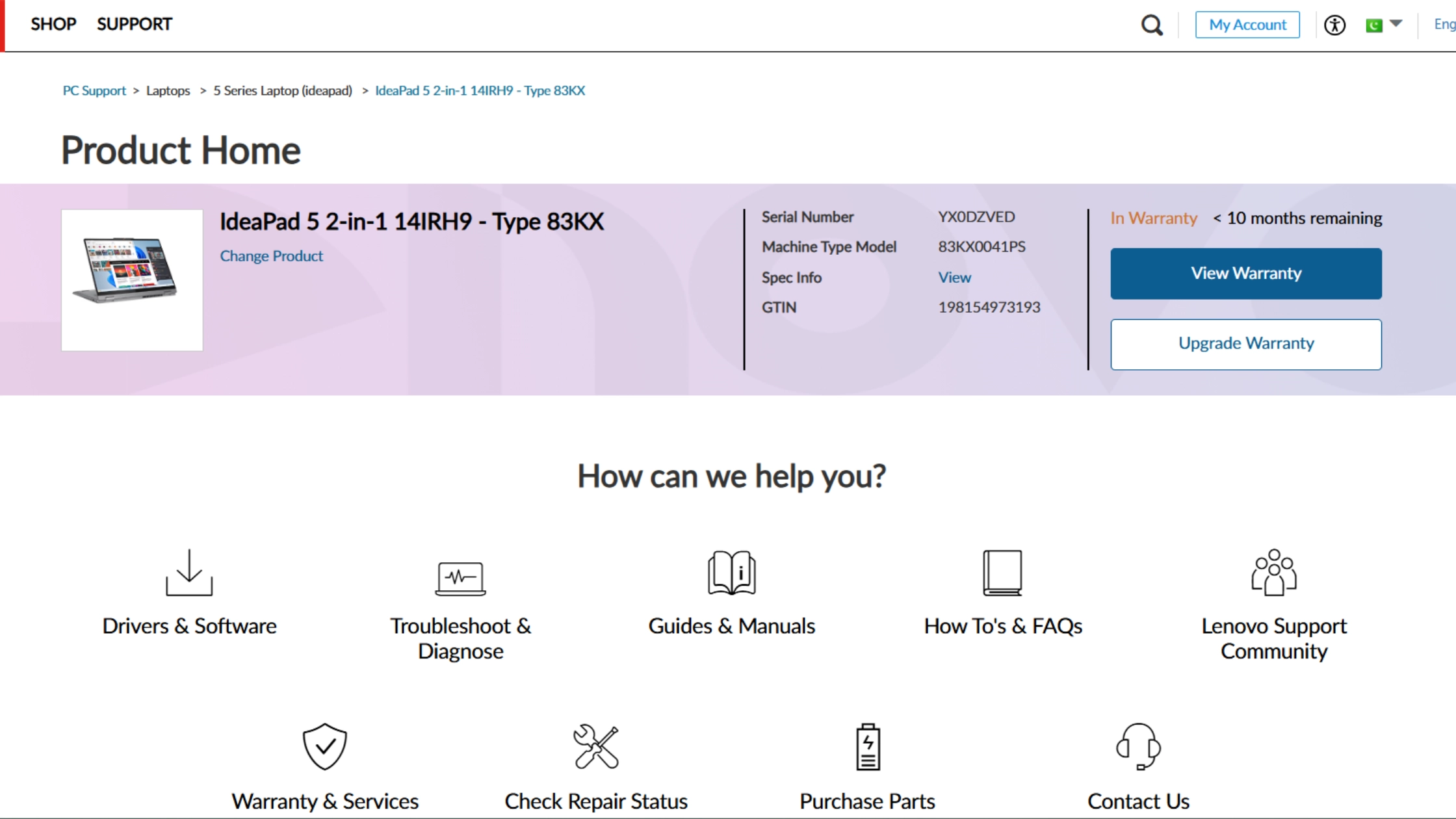Open the accessibility options icon

point(1334,25)
